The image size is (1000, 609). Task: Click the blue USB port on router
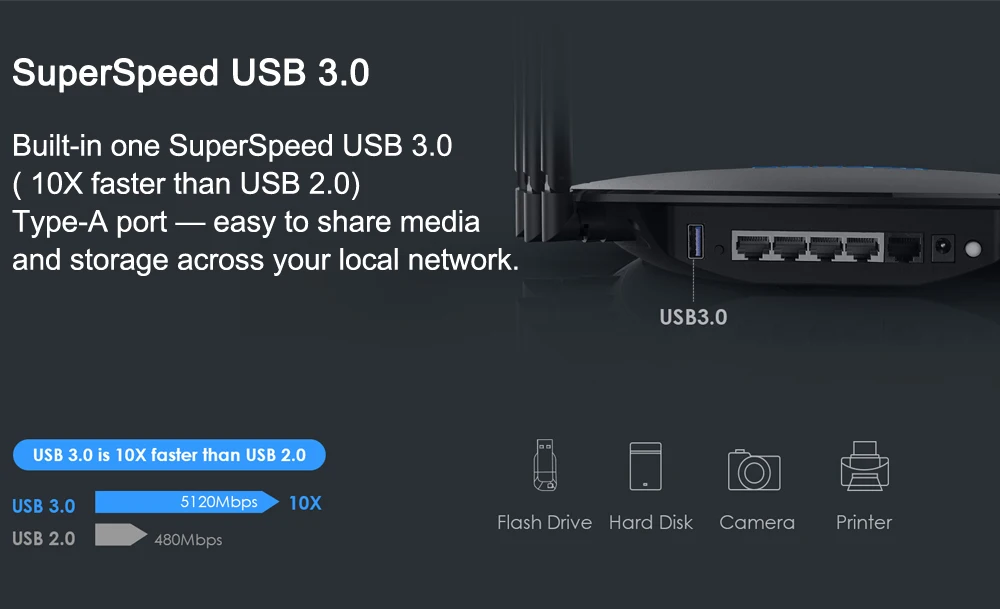pos(696,241)
